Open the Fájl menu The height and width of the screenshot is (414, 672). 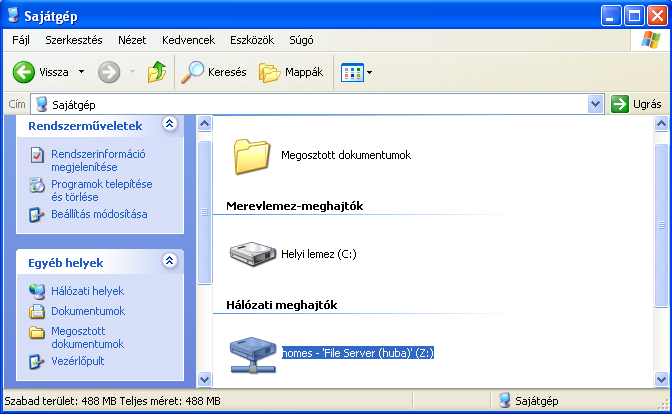pyautogui.click(x=21, y=40)
